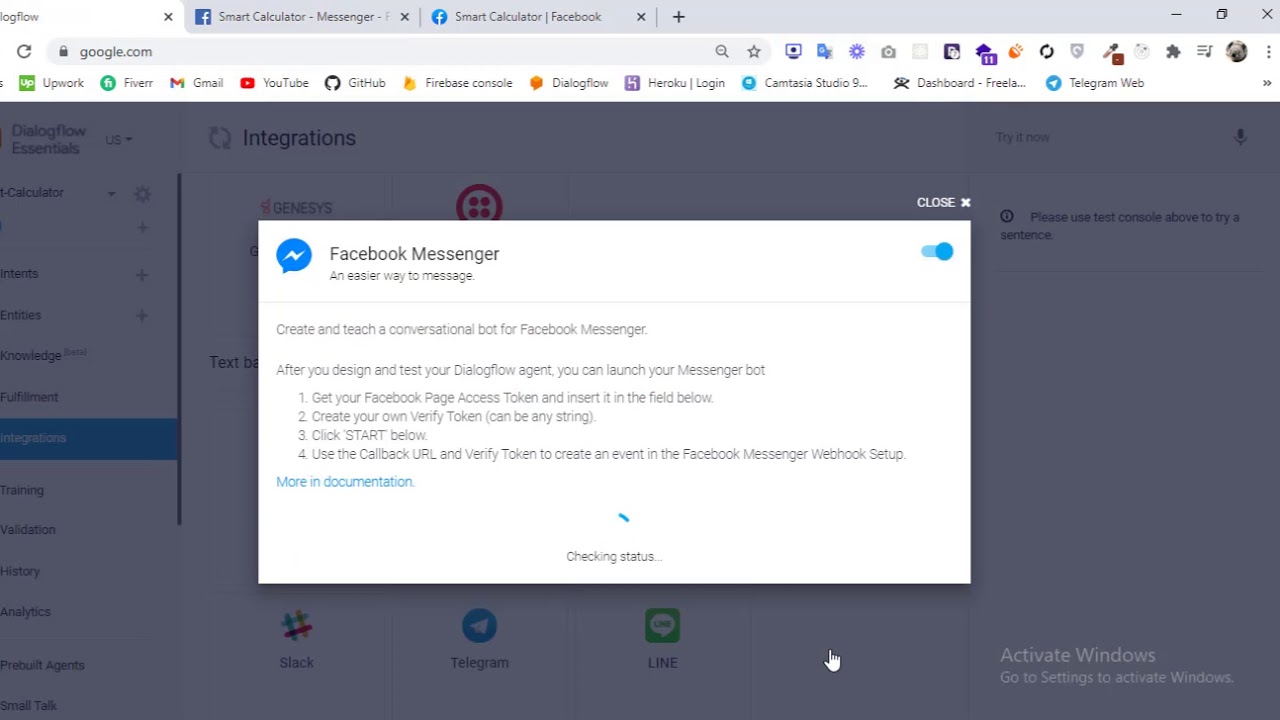Add a new intent with plus icon
This screenshot has width=1280, height=720.
pyautogui.click(x=142, y=275)
